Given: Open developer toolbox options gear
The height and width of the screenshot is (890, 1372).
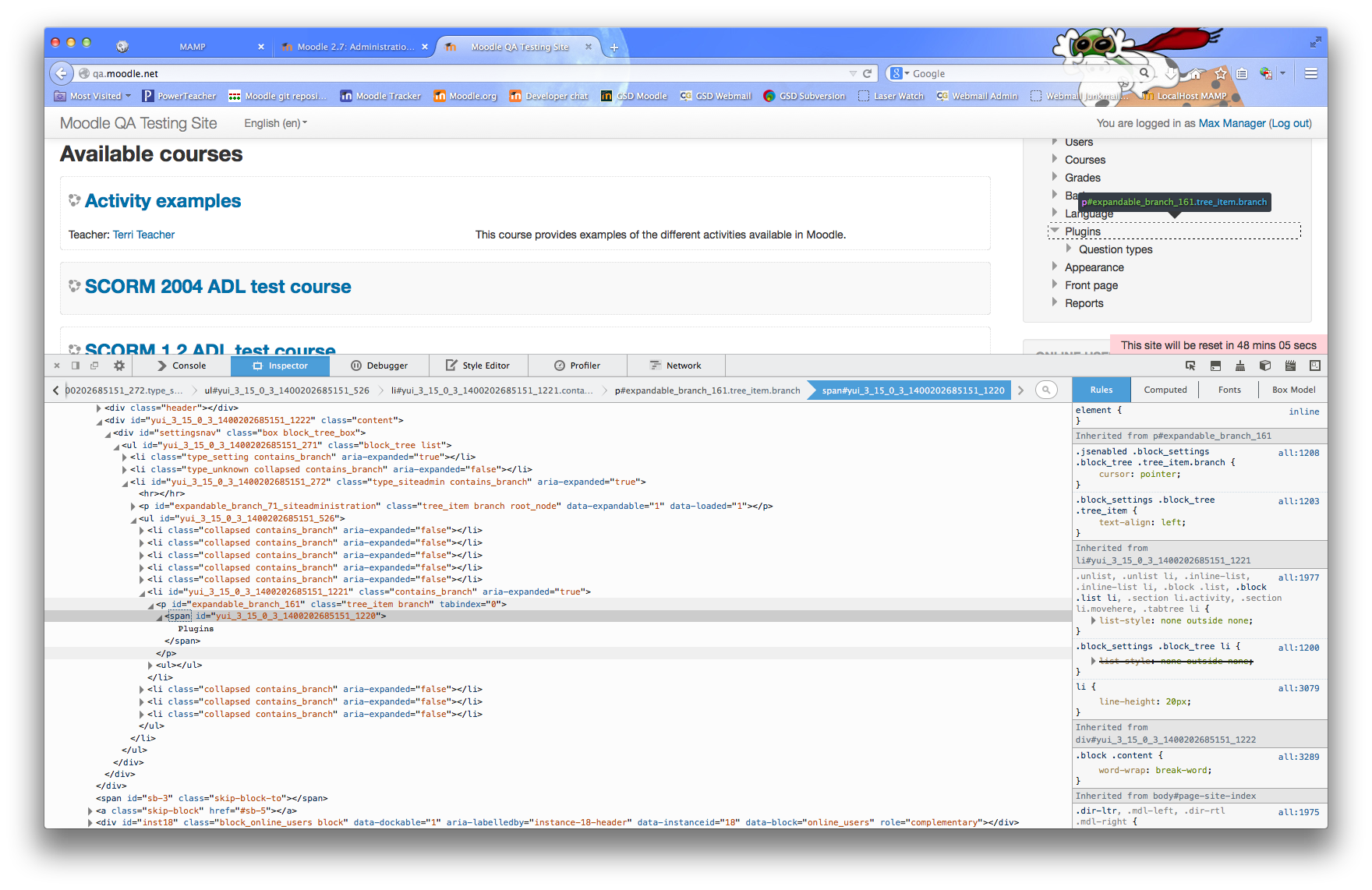Looking at the screenshot, I should (x=119, y=366).
